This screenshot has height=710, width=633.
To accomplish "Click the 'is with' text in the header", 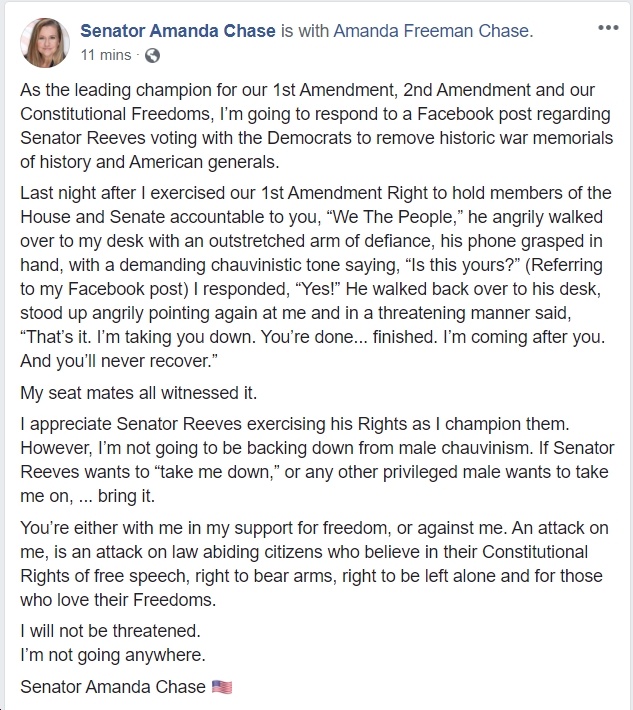I will (304, 31).
